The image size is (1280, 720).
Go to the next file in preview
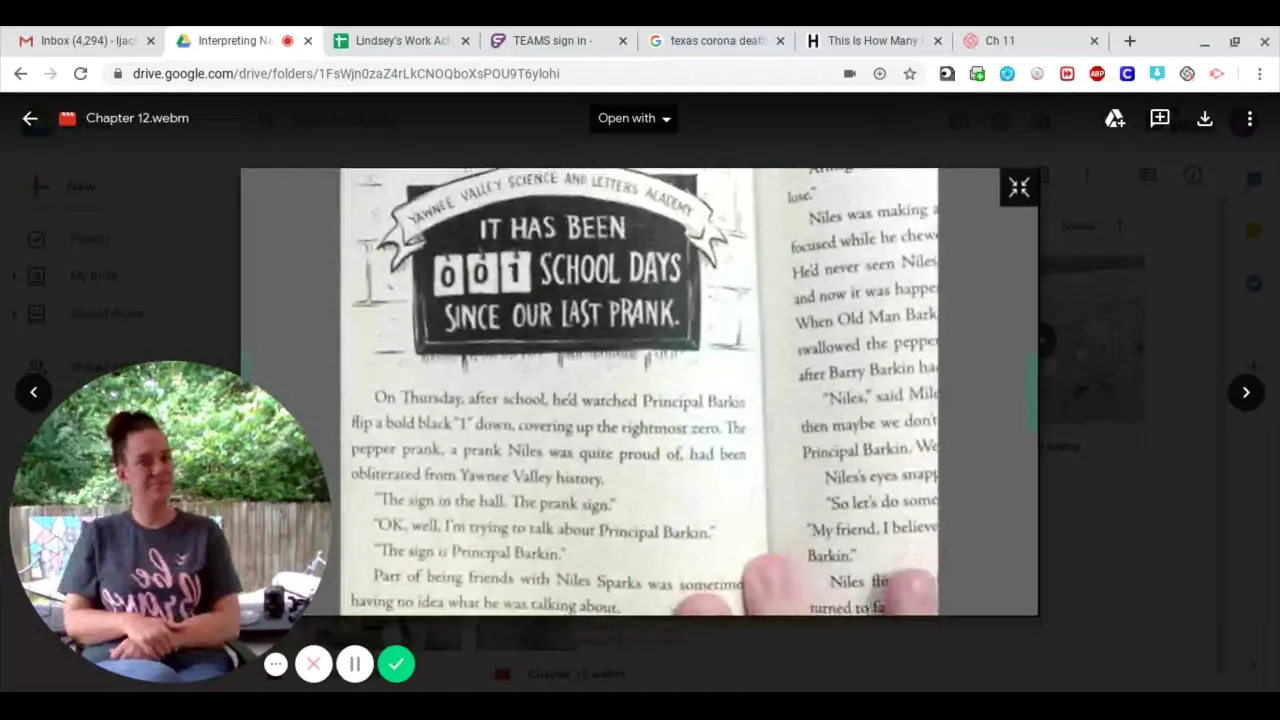[x=1246, y=392]
